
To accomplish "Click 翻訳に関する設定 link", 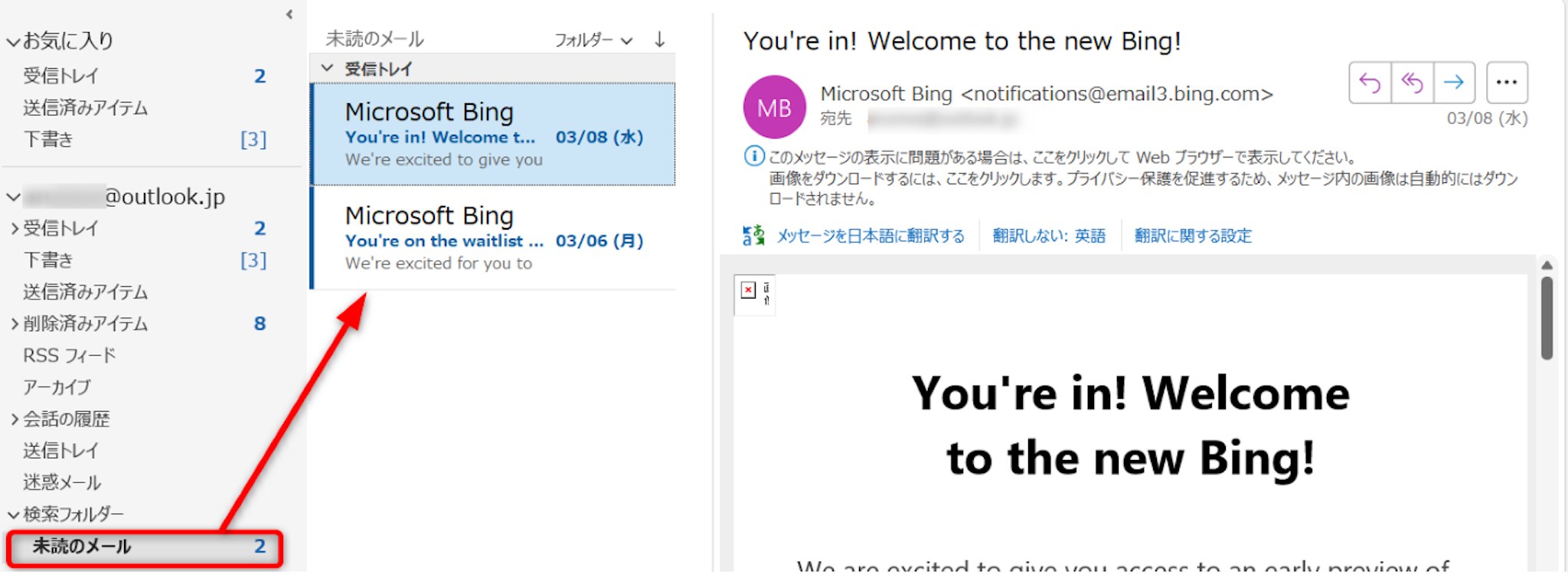I will coord(1193,236).
